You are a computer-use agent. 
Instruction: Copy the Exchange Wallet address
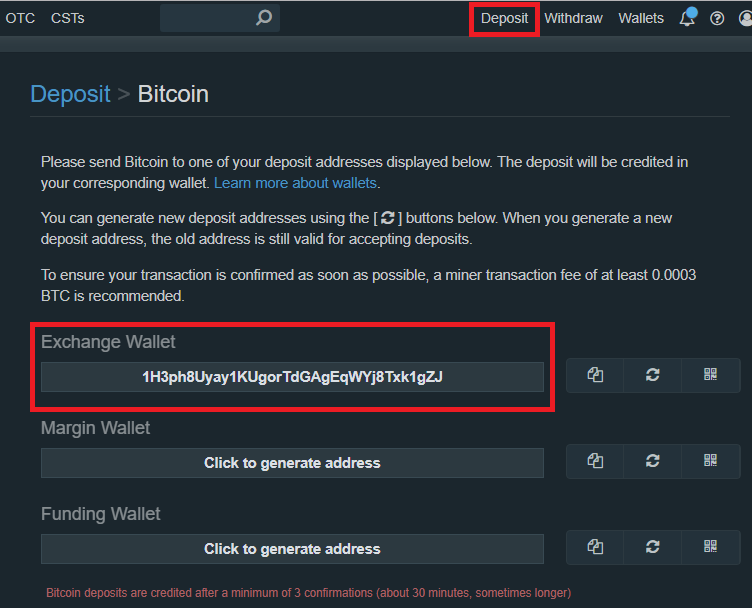click(595, 375)
